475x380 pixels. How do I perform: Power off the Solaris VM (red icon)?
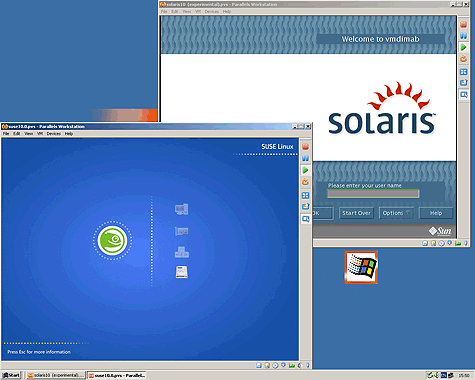463,24
